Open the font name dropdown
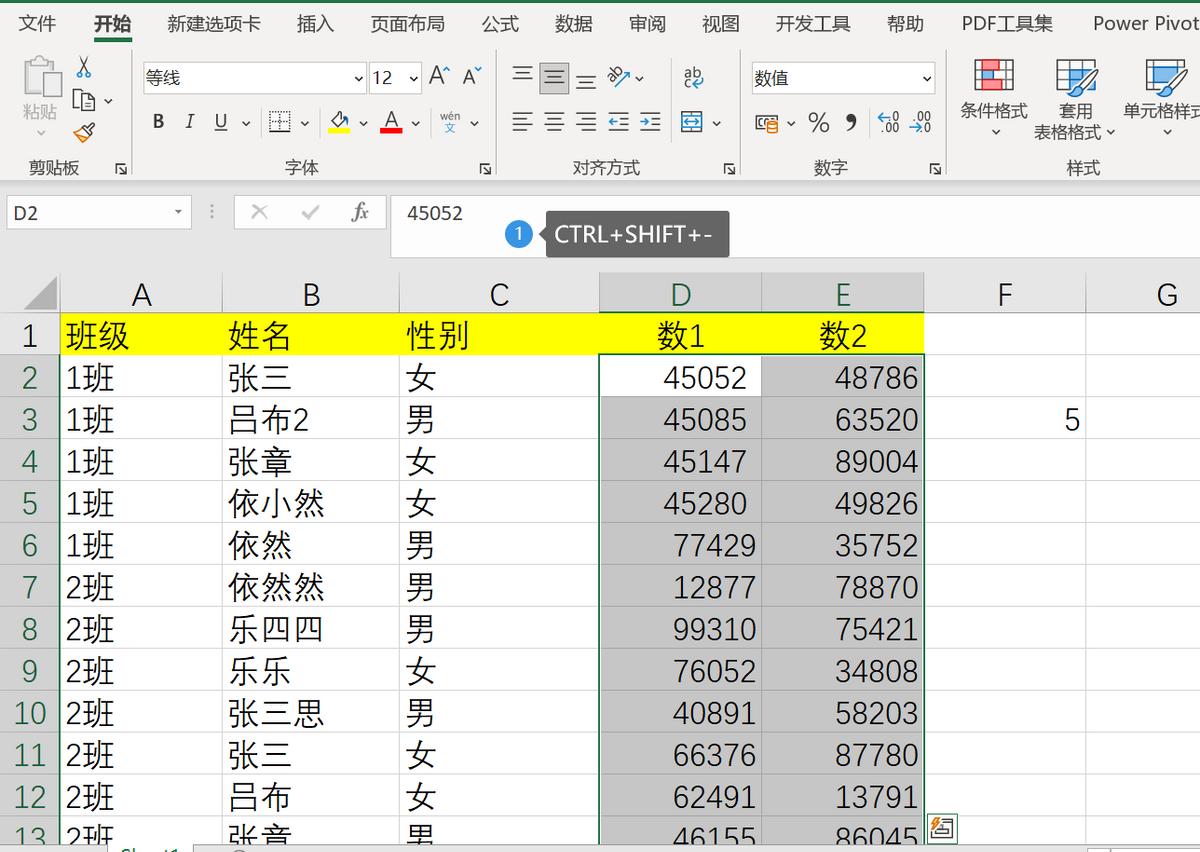The height and width of the screenshot is (852, 1200). (358, 77)
